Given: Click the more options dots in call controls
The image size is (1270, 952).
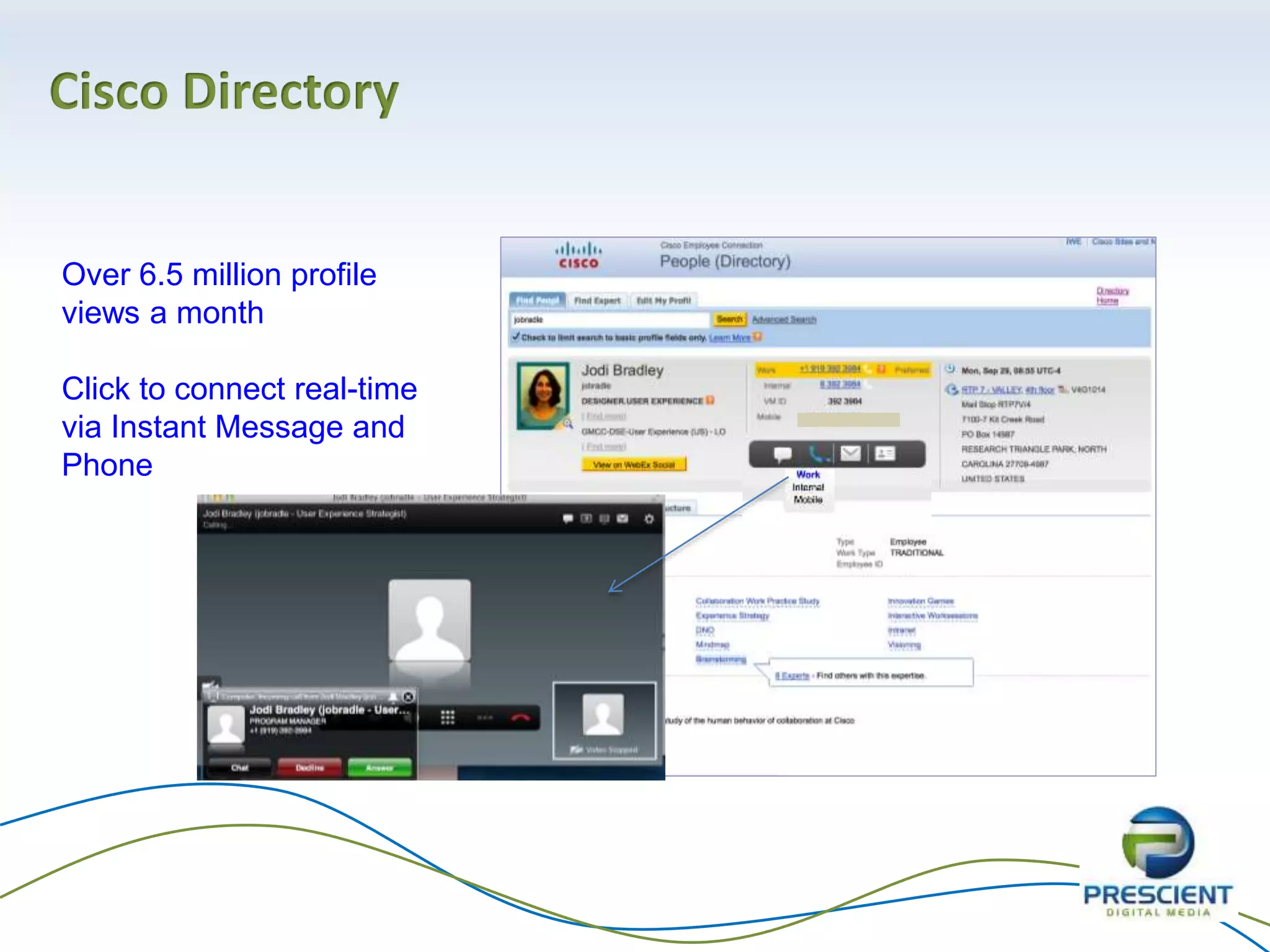Looking at the screenshot, I should pos(485,718).
